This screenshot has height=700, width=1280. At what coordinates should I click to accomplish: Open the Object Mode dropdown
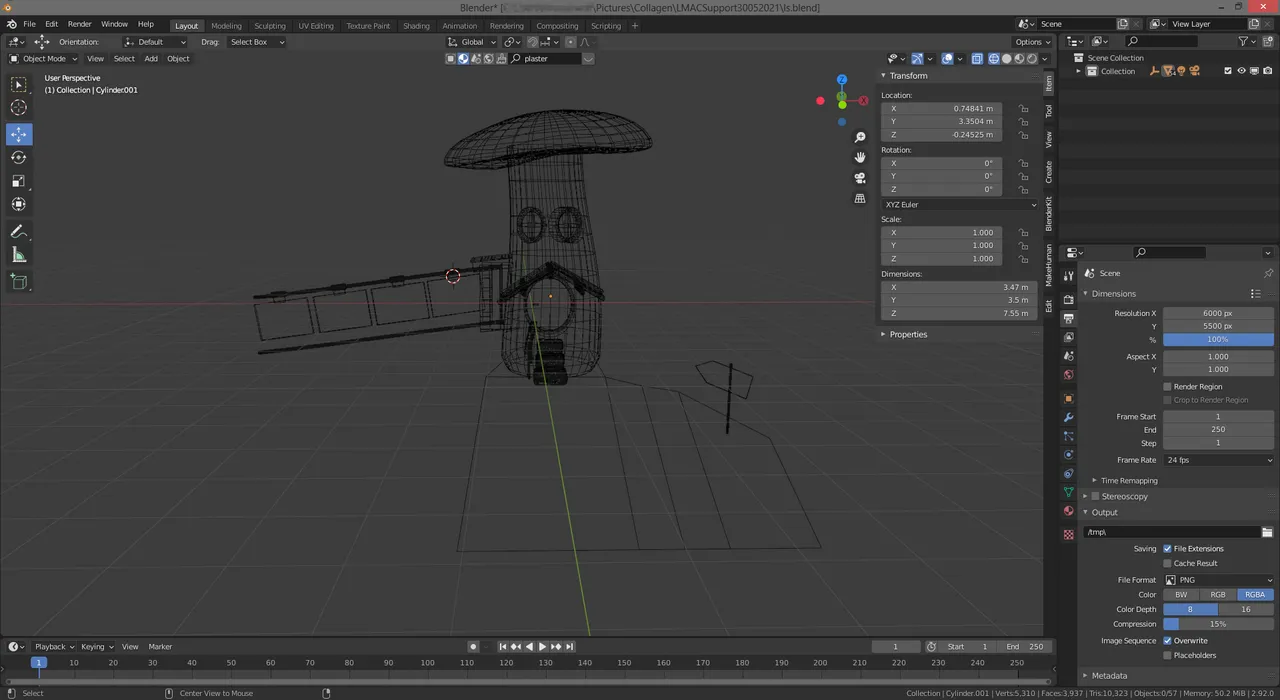click(42, 58)
